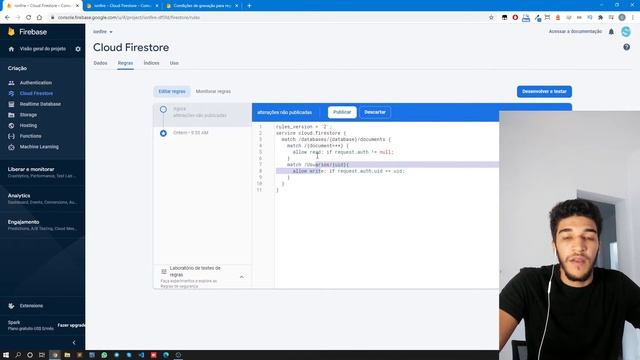
Task: Expand the Analytics section
Action: pos(42,198)
